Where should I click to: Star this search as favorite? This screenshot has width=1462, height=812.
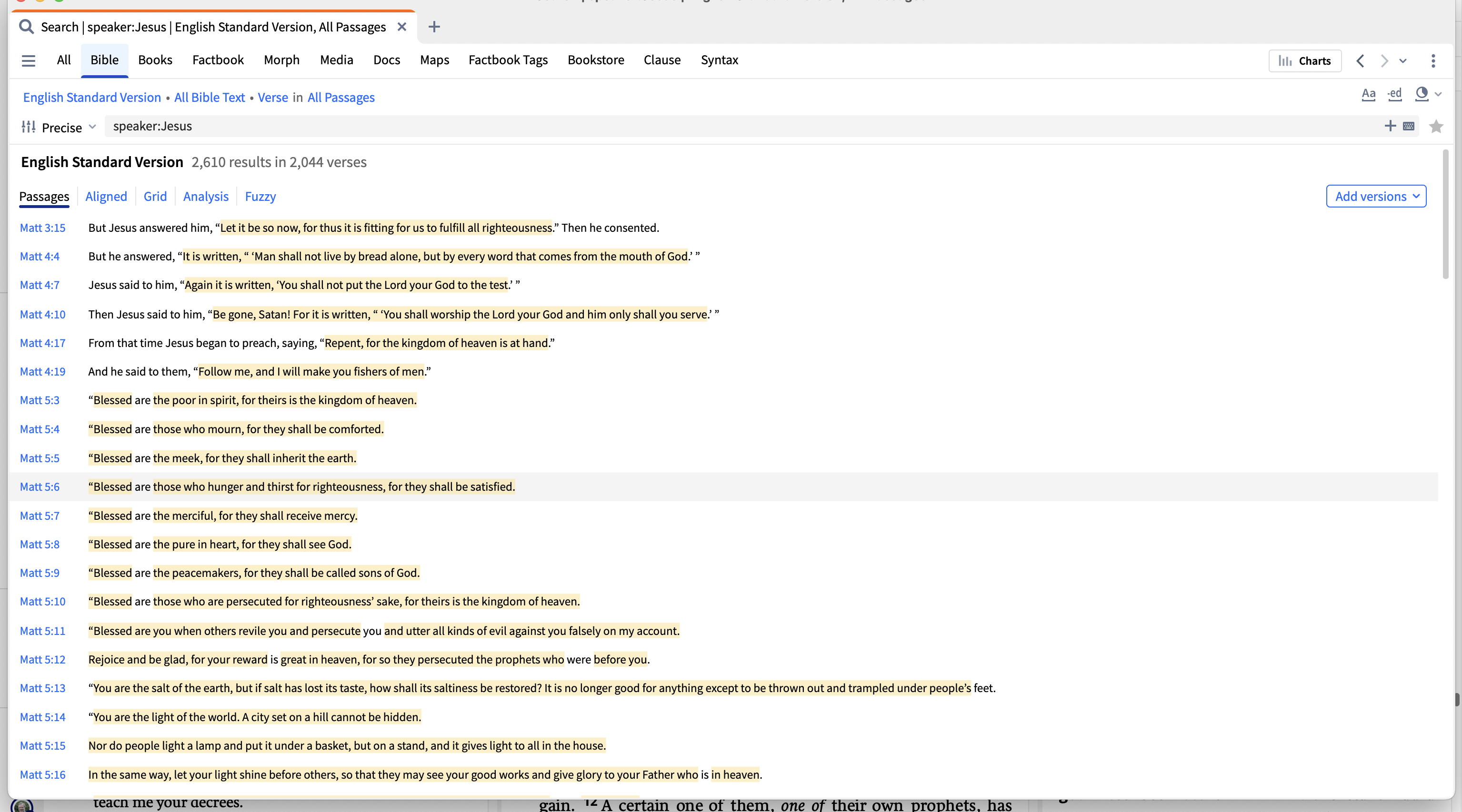[x=1436, y=127]
